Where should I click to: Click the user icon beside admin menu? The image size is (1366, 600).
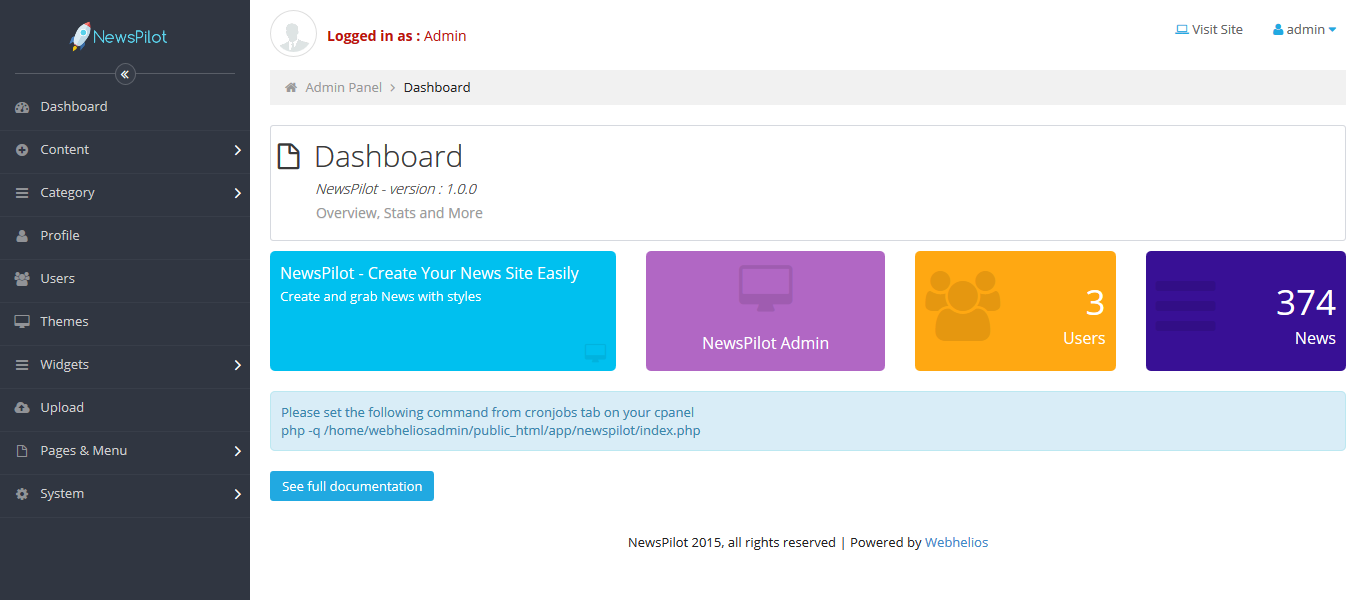(x=1278, y=30)
